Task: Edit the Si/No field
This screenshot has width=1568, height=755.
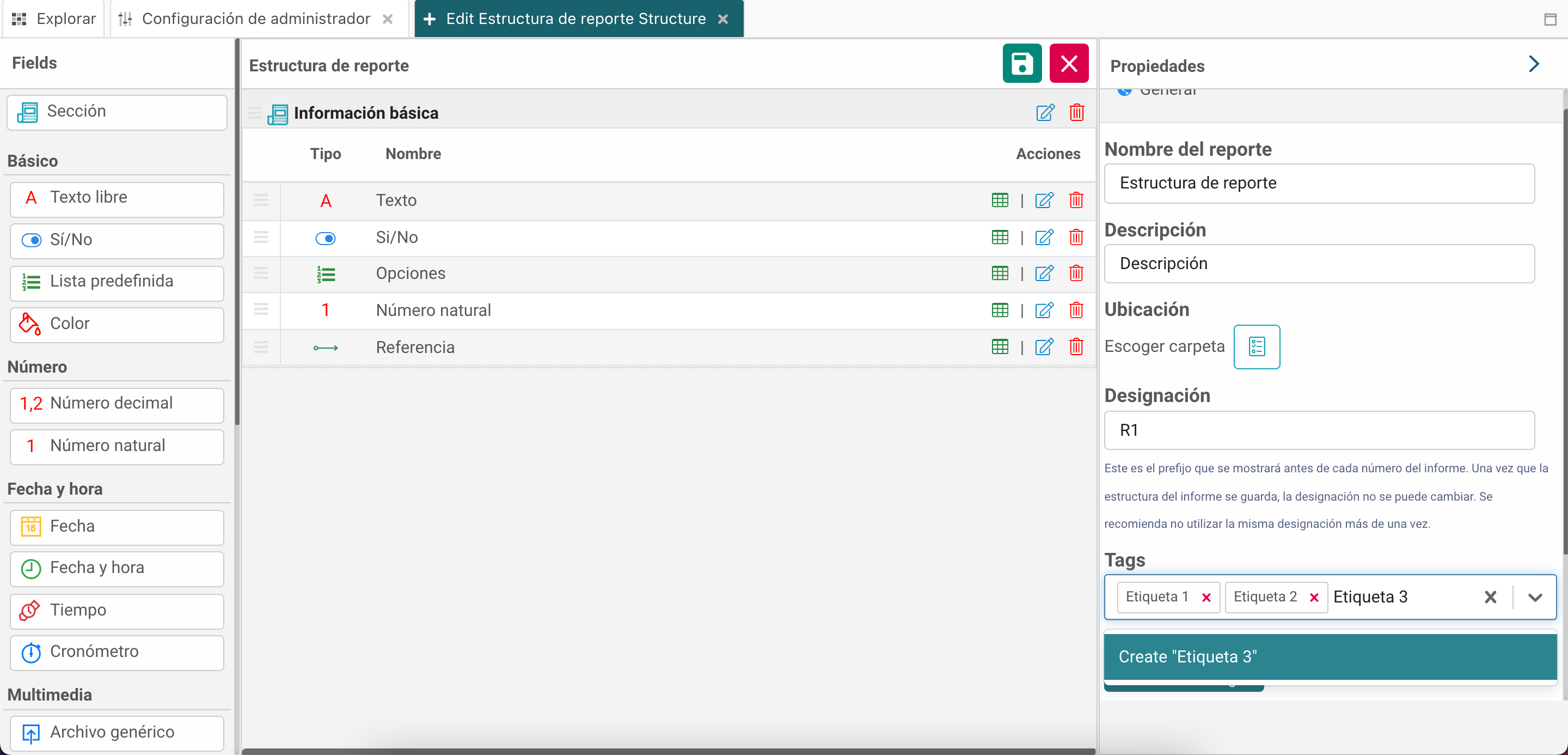Action: tap(1044, 238)
